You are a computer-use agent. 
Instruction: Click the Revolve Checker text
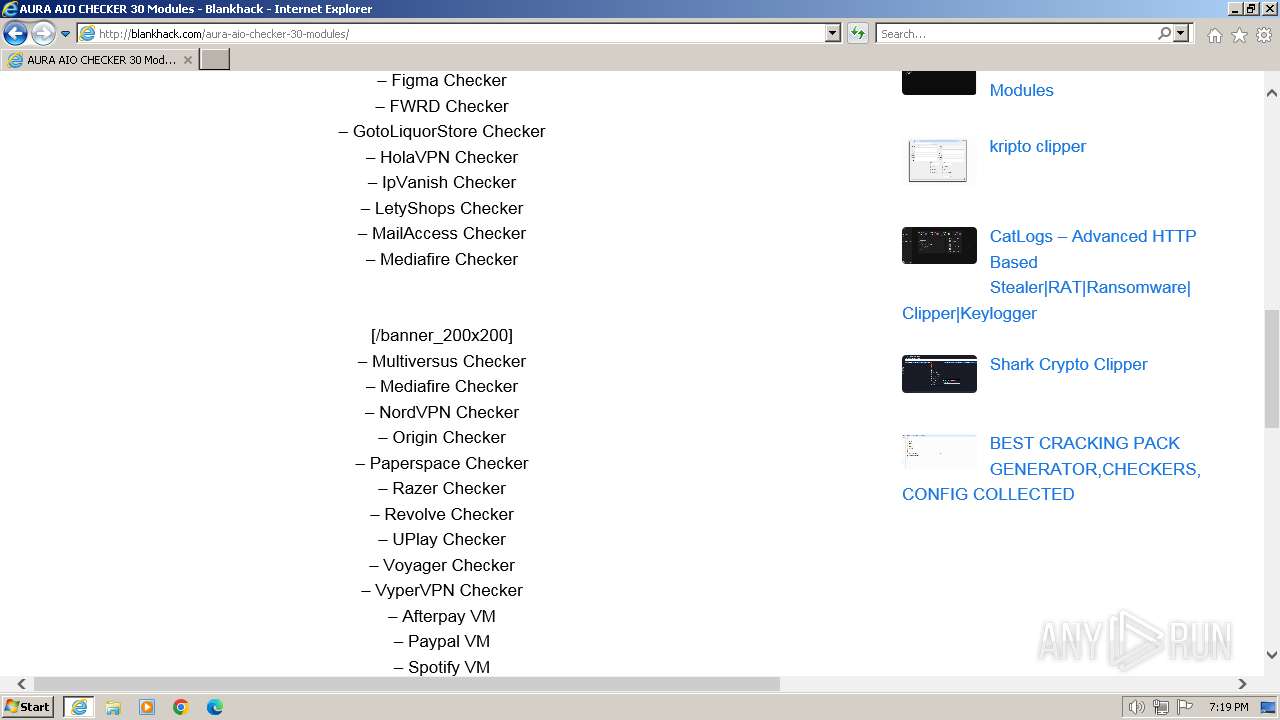click(442, 514)
